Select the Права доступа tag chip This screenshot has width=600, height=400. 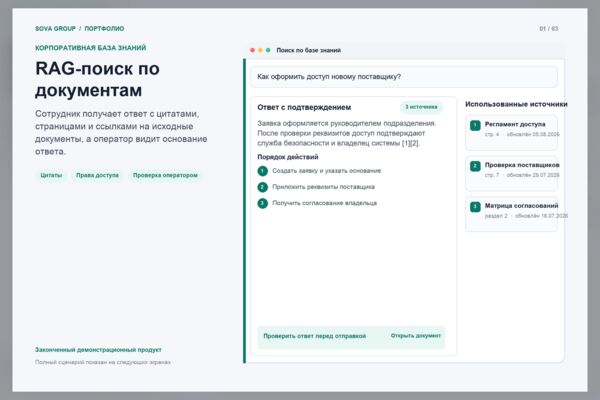97,175
